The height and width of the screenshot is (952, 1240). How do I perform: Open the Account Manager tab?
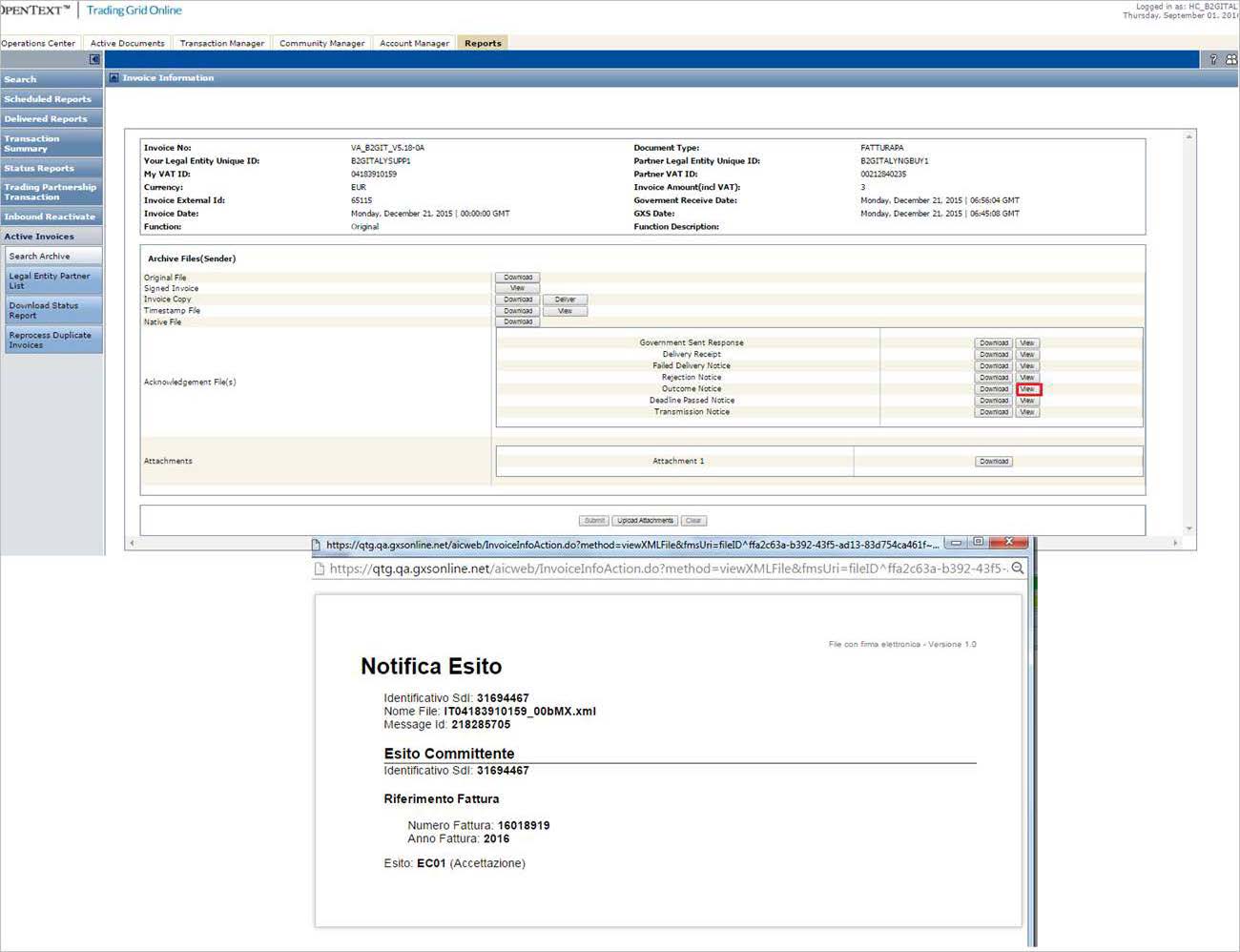tap(414, 43)
